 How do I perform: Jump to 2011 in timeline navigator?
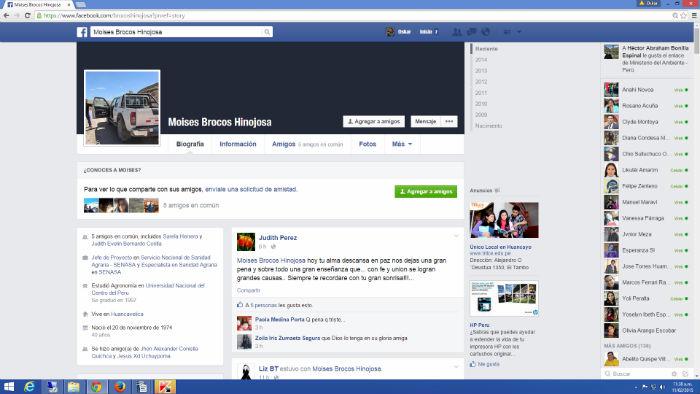[481, 93]
